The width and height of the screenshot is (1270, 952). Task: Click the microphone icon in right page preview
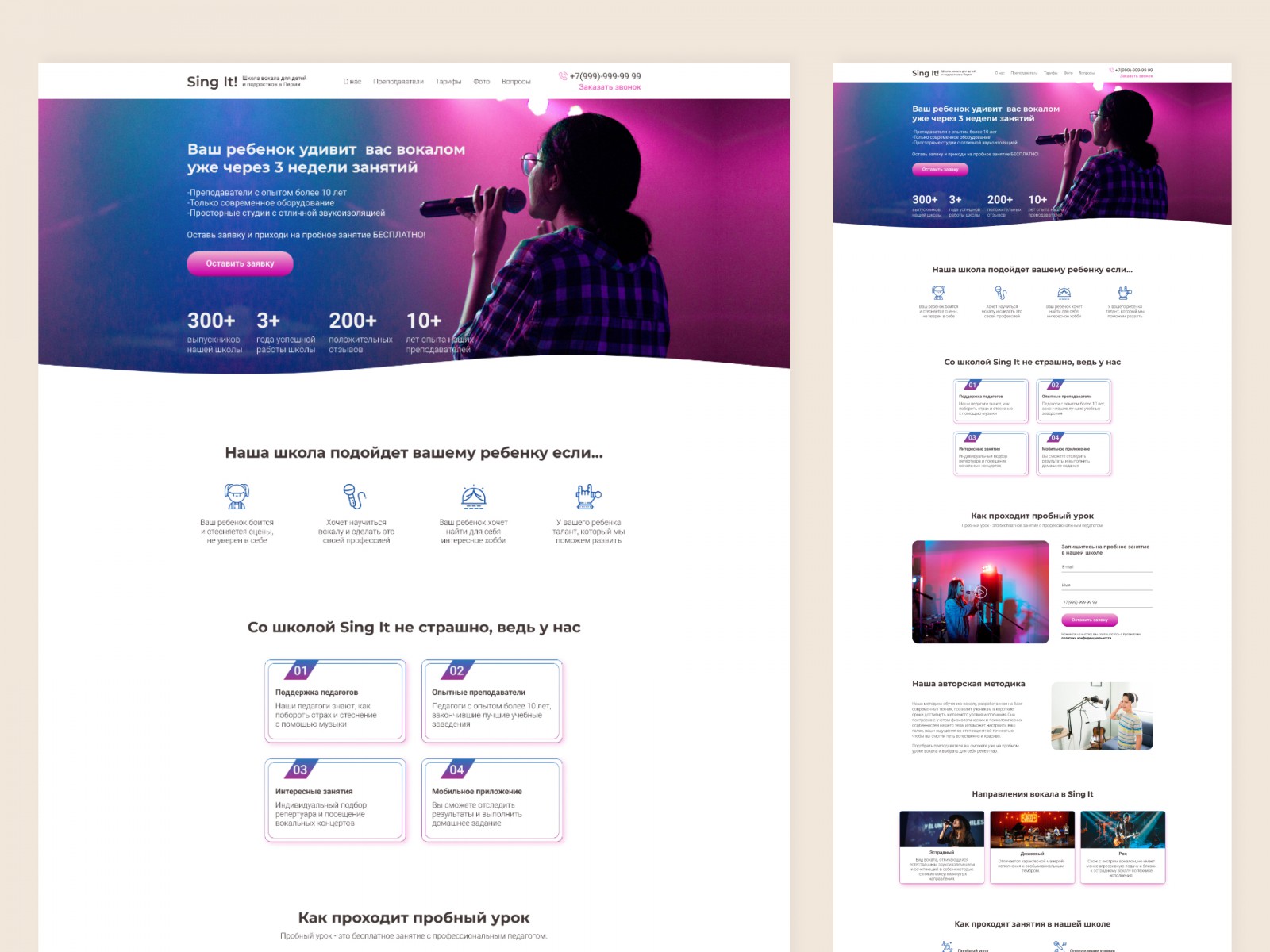click(x=1002, y=293)
